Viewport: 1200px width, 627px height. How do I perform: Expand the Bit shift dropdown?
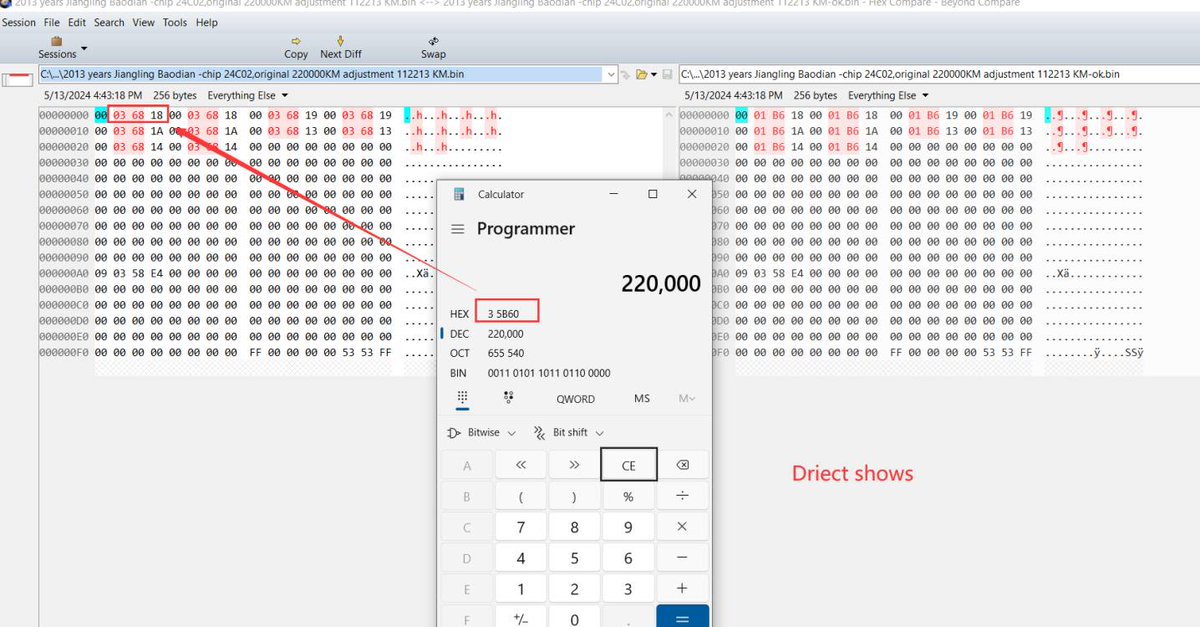[x=567, y=433]
